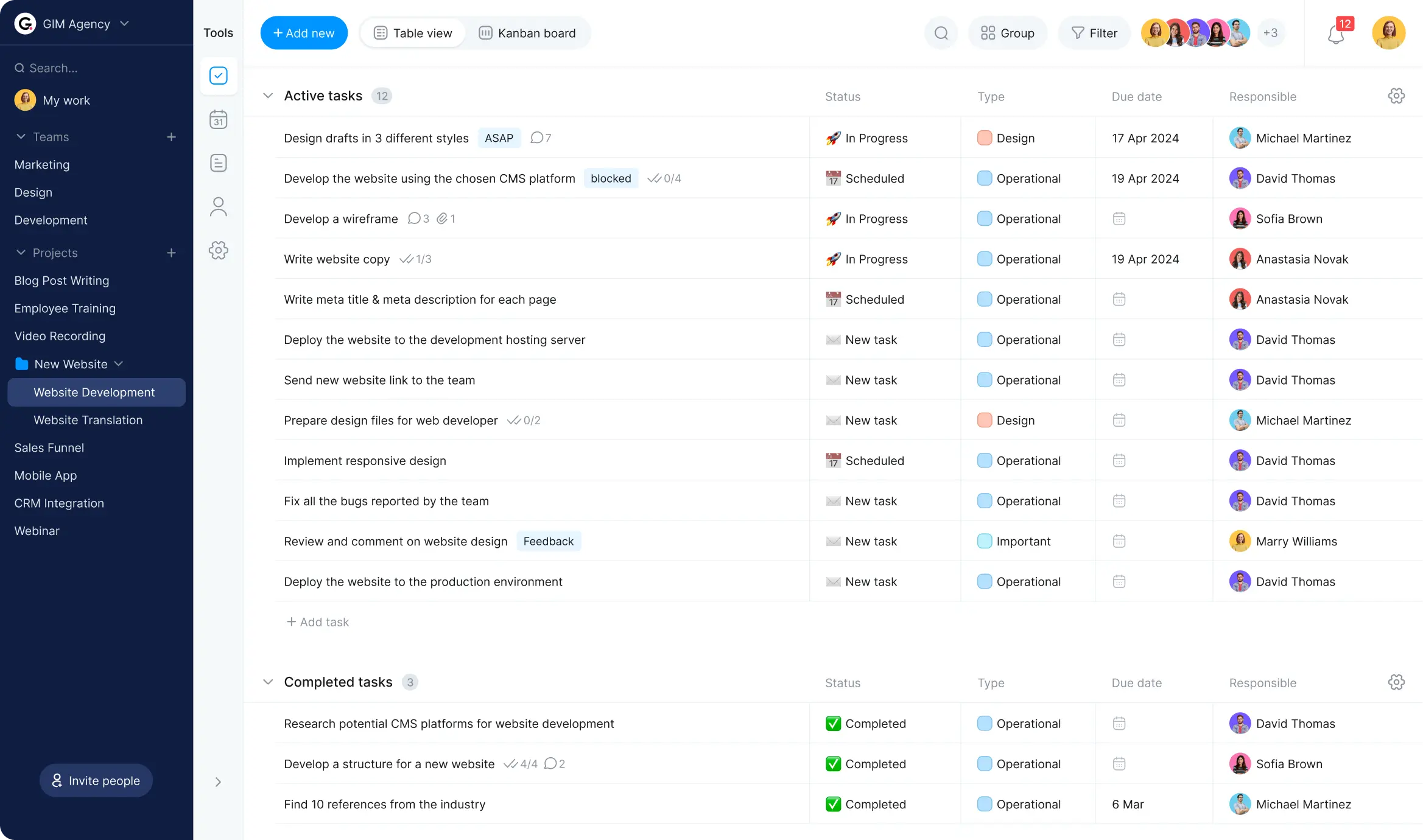Open the Tasks tool icon in sidebar
The height and width of the screenshot is (840, 1423).
[218, 75]
